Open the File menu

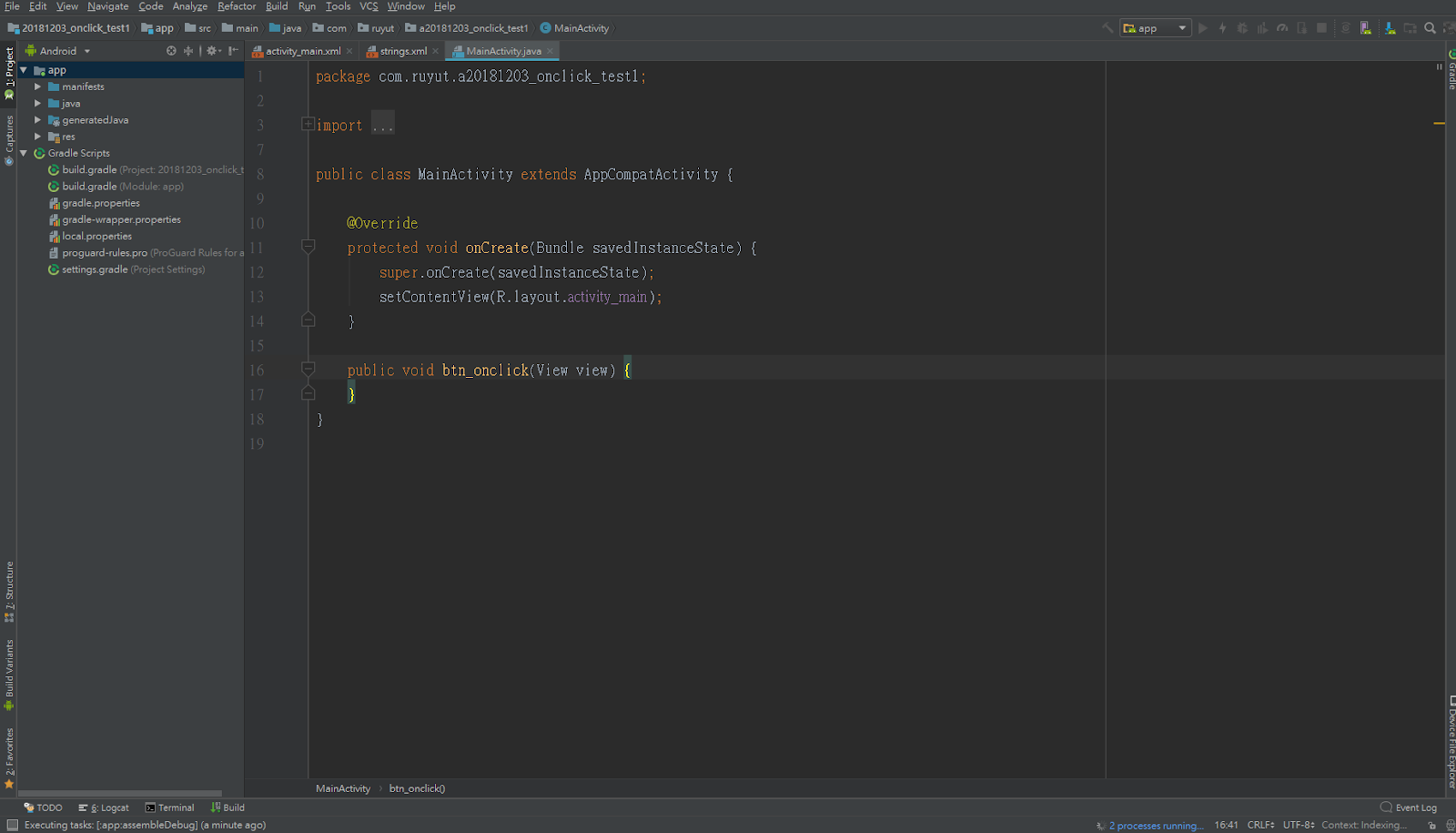[12, 6]
